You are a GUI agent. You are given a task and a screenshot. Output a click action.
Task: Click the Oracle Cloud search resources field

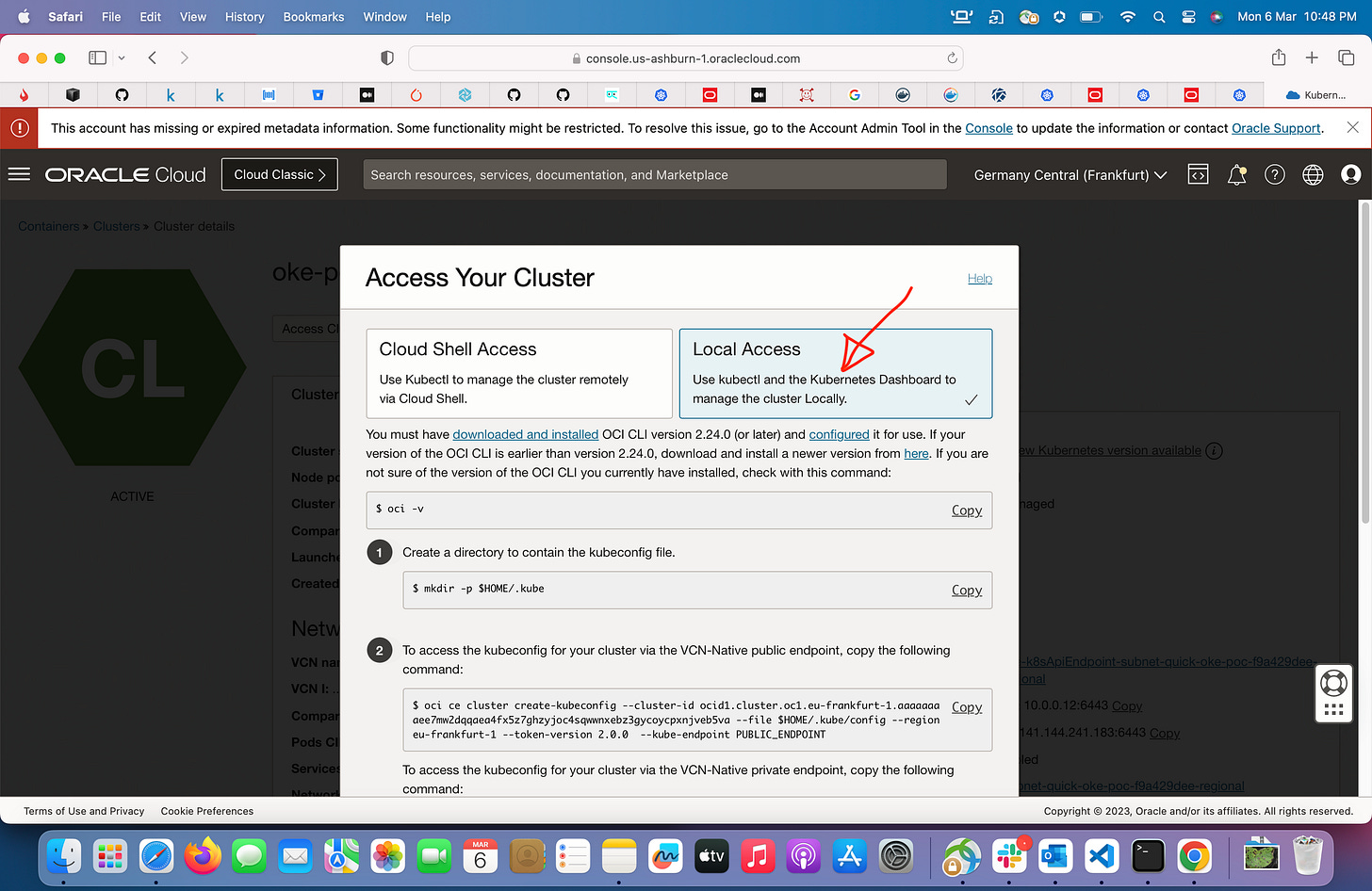[x=655, y=174]
